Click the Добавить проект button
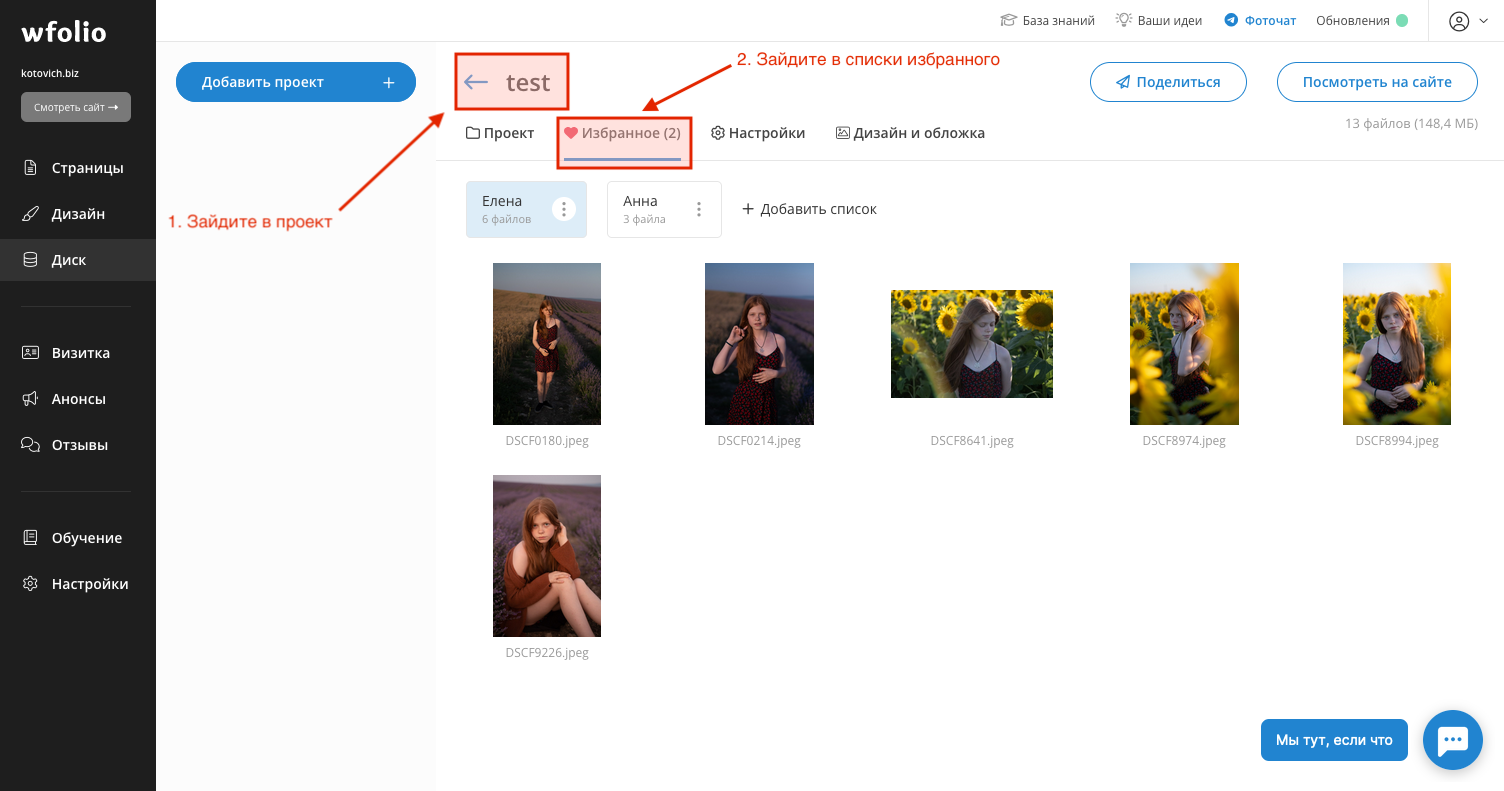The height and width of the screenshot is (791, 1504). tap(296, 82)
